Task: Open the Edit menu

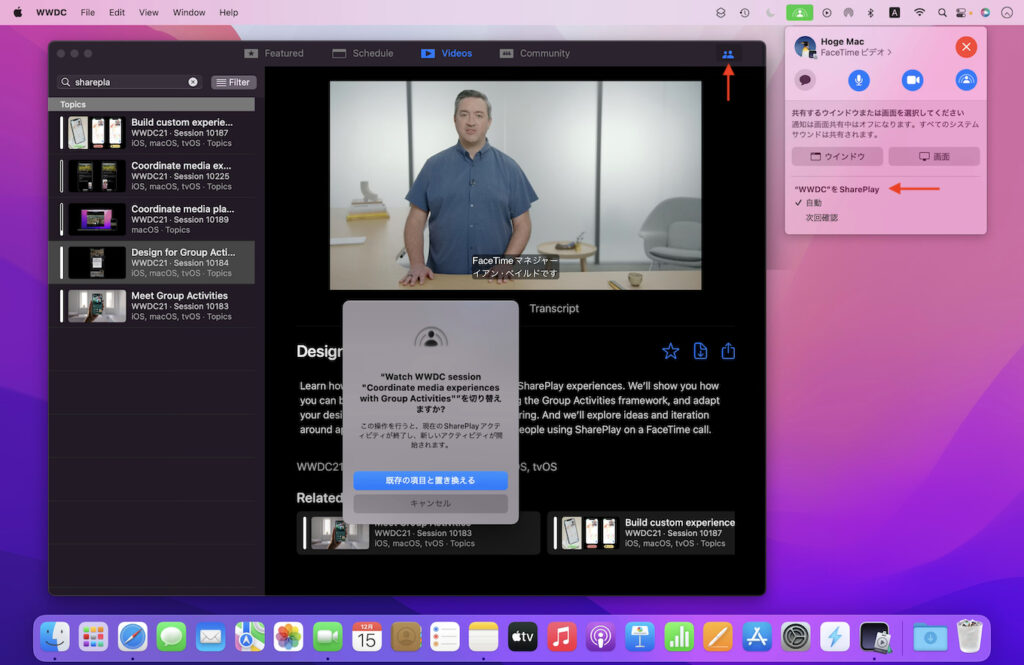Action: click(x=117, y=12)
